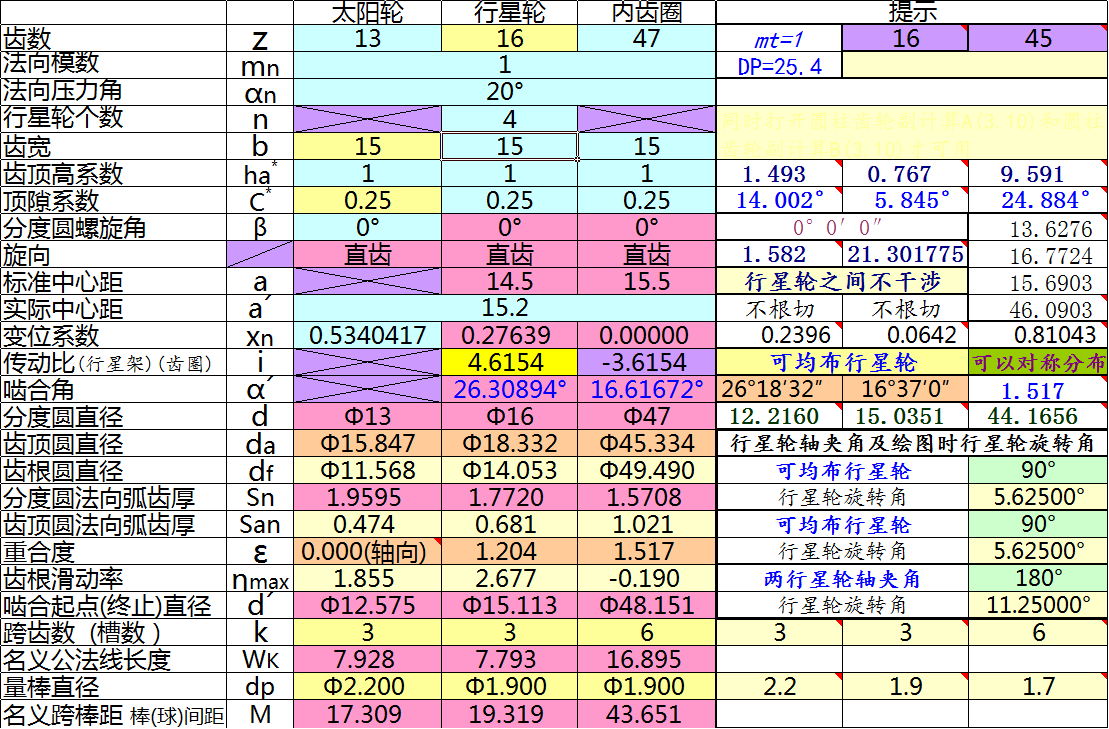Click the 齿数 row label
1109x729 pixels.
coord(113,38)
